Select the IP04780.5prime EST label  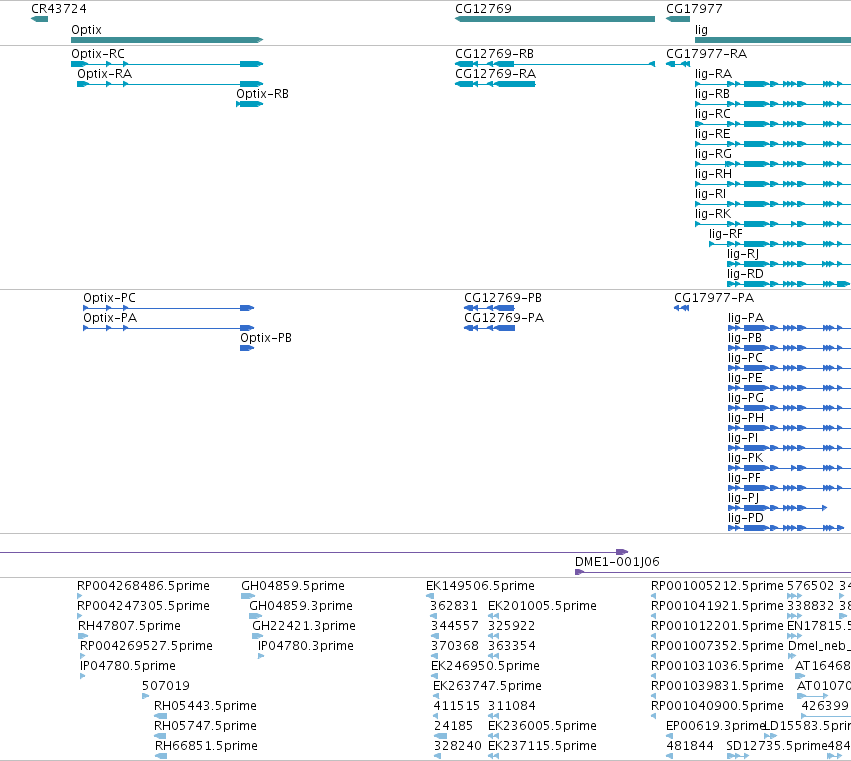coord(128,666)
